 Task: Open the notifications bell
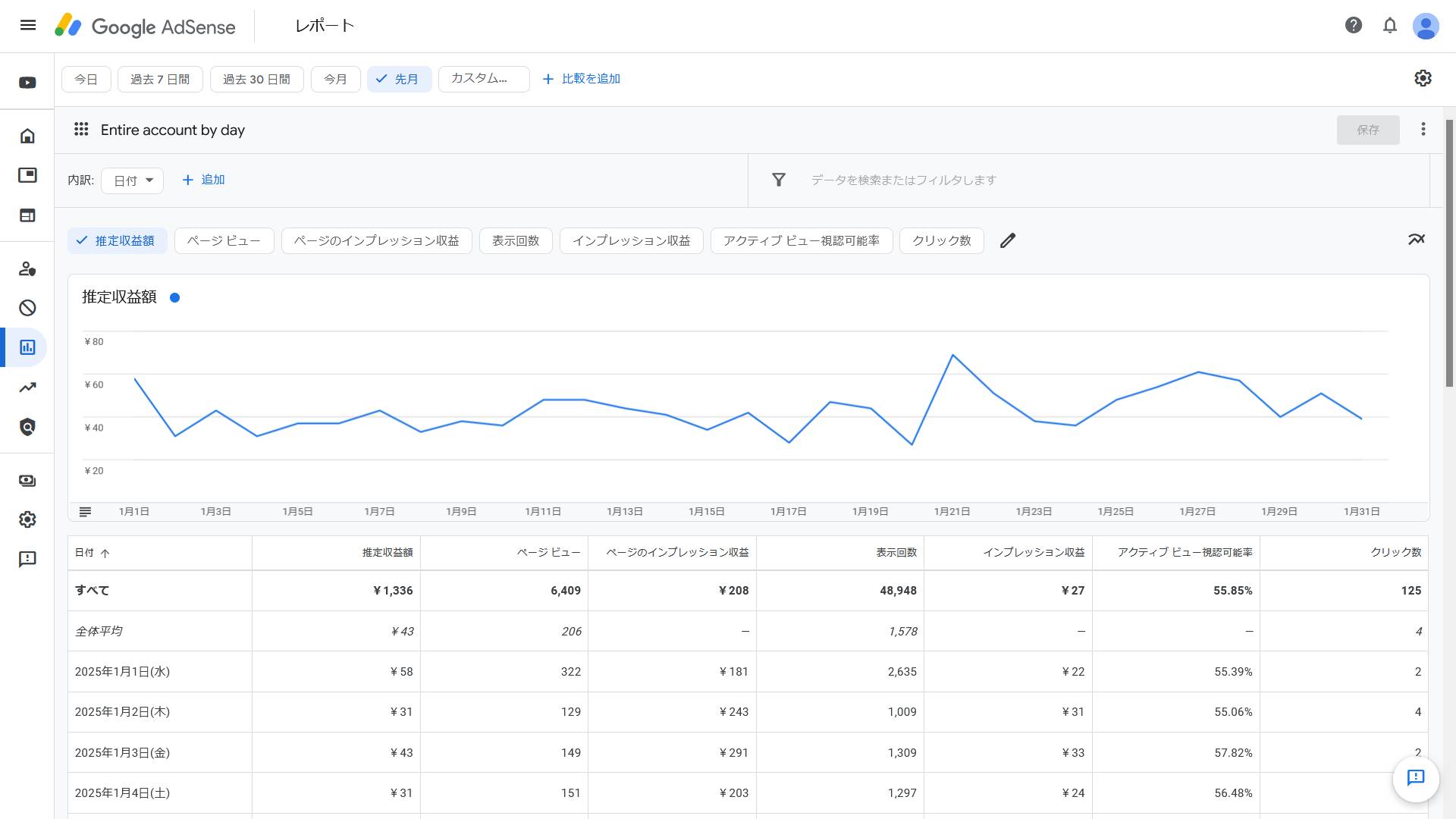1390,25
